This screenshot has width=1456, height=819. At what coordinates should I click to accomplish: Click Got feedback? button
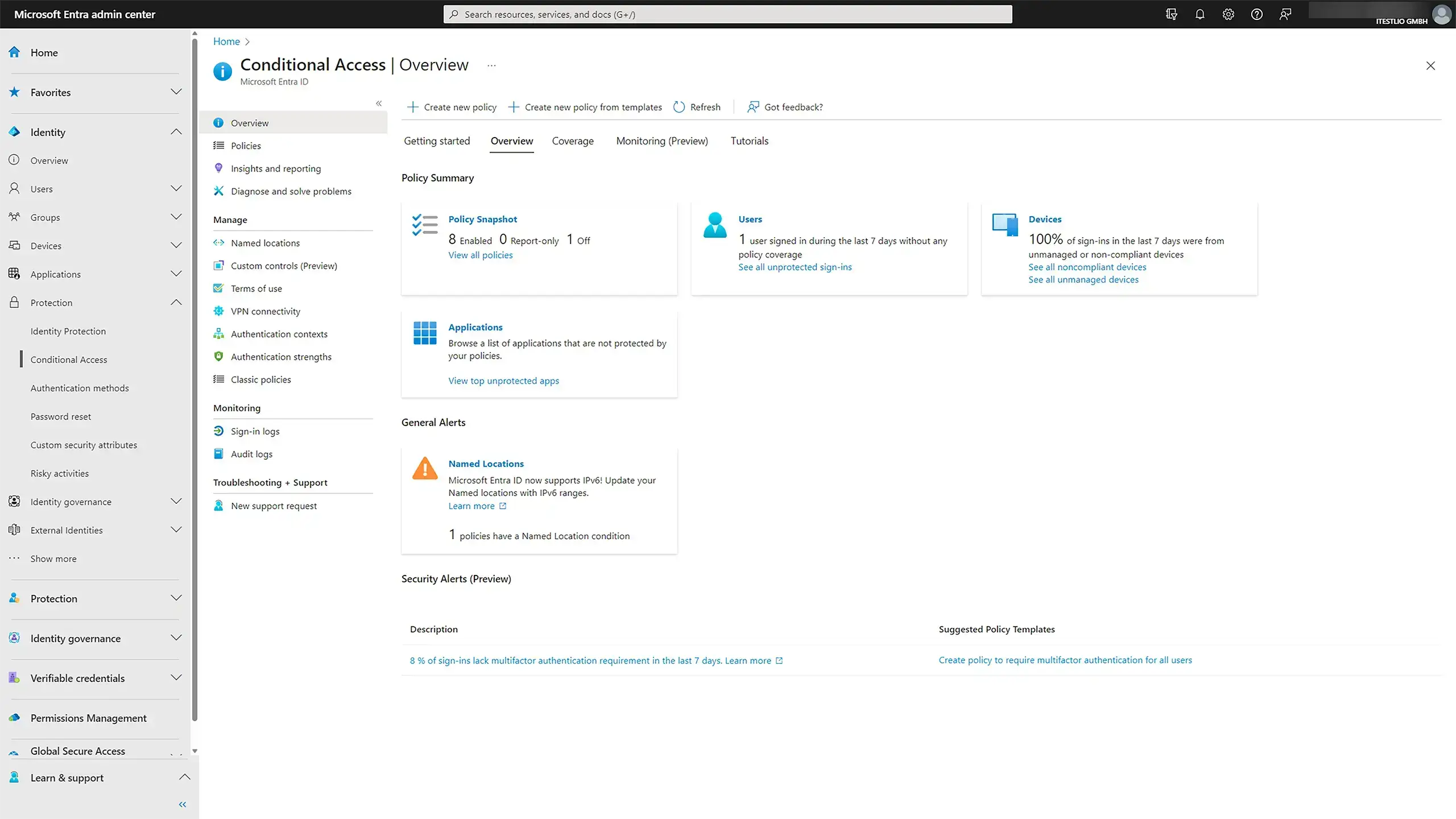point(785,107)
